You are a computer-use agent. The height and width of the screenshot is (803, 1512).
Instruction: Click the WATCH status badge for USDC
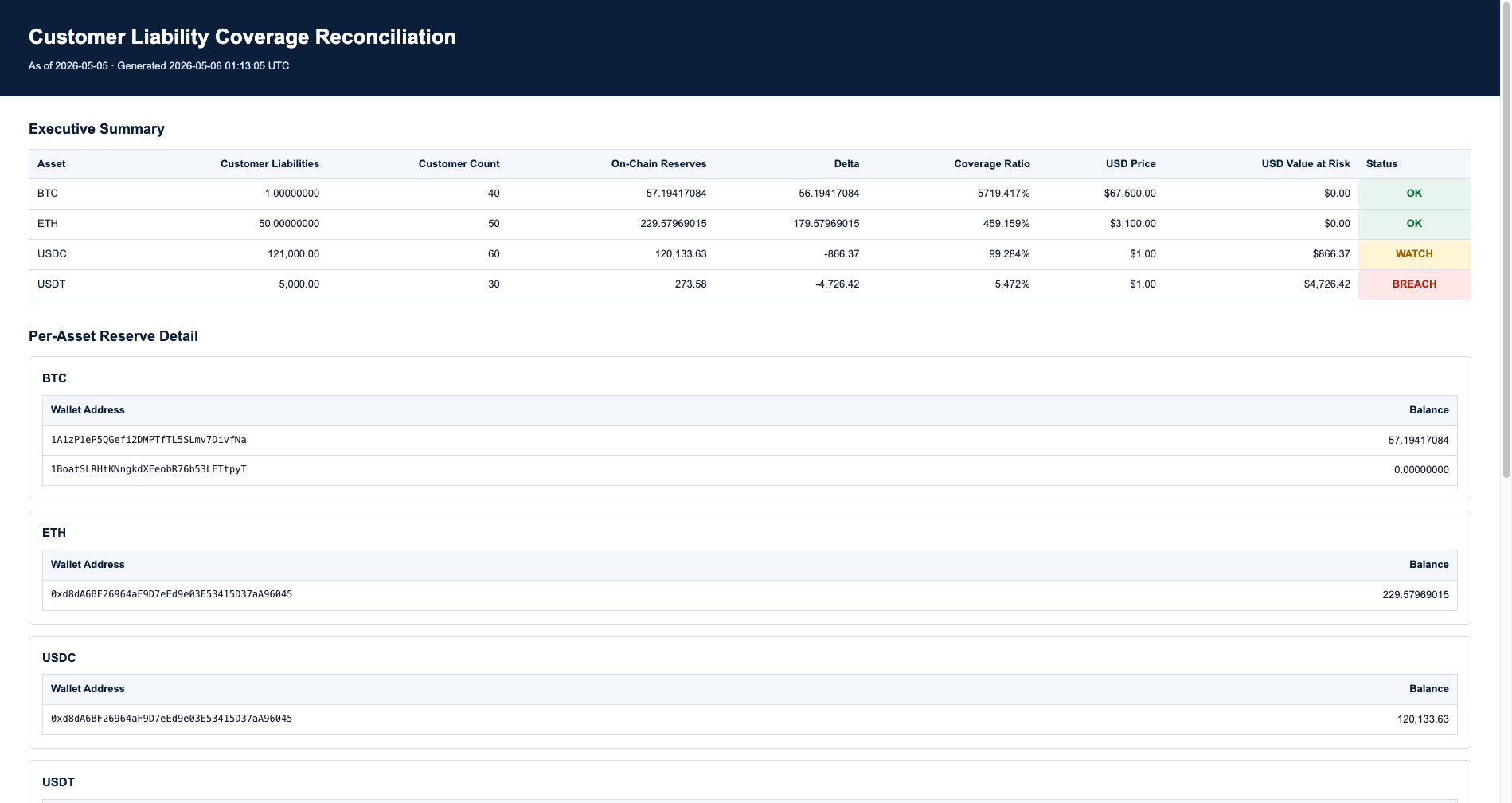click(x=1414, y=254)
